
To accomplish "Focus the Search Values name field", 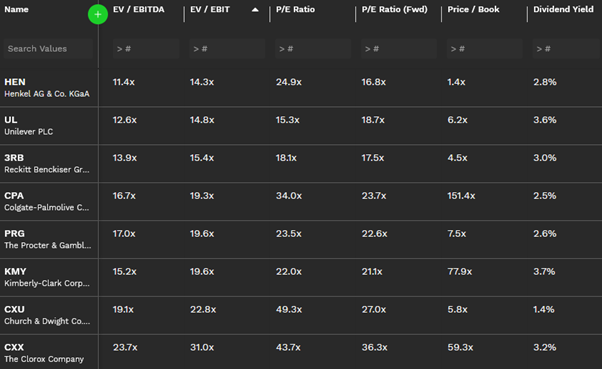I will tap(48, 49).
